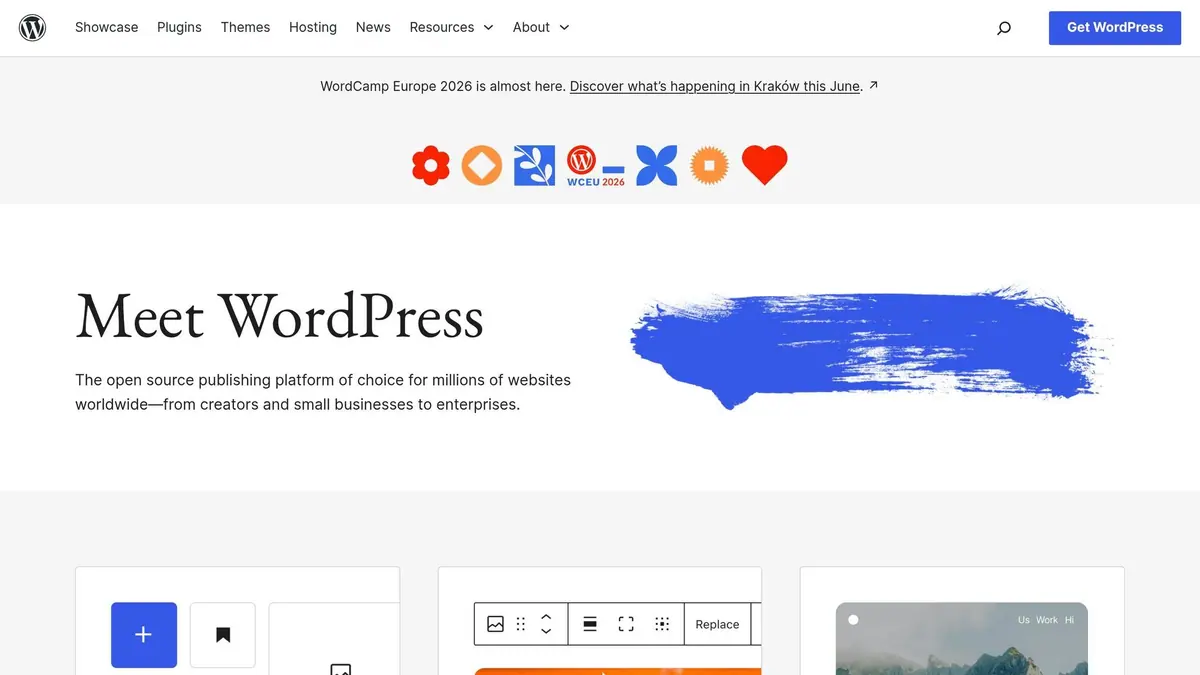The height and width of the screenshot is (675, 1200).
Task: Click the external arrow after Kraków link
Action: 873,85
